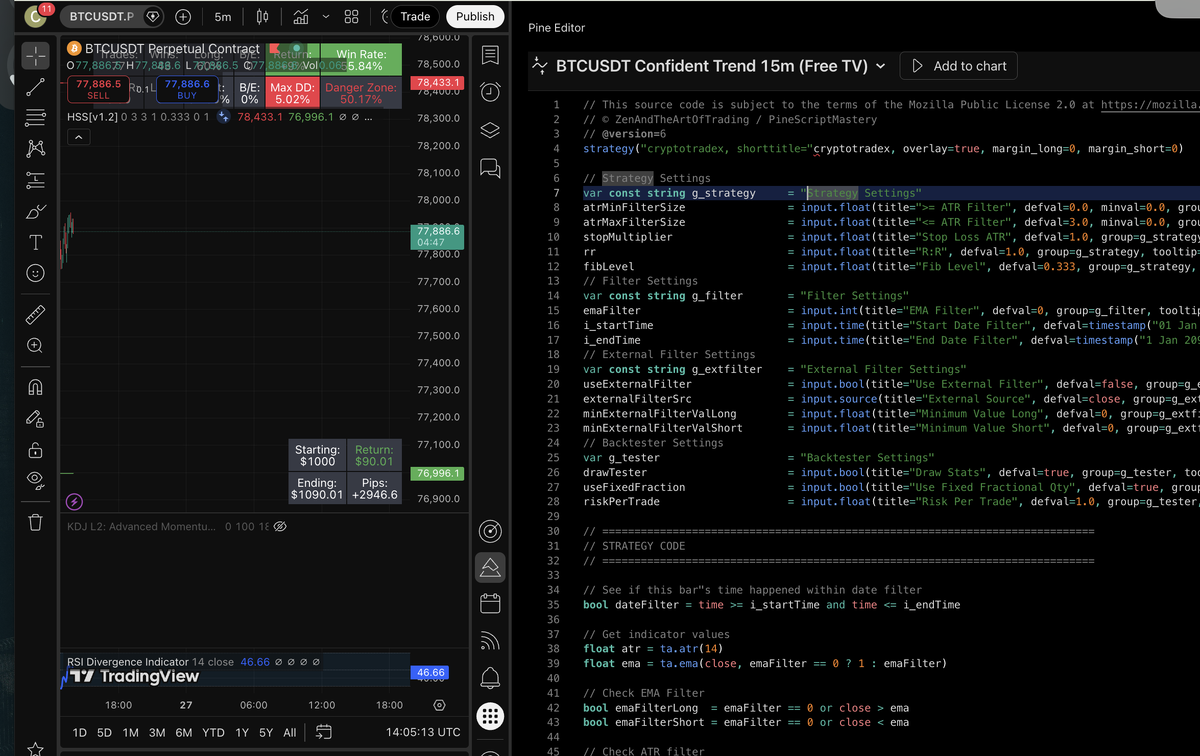
Task: Toggle stay in drawing mode
Action: pos(35,418)
